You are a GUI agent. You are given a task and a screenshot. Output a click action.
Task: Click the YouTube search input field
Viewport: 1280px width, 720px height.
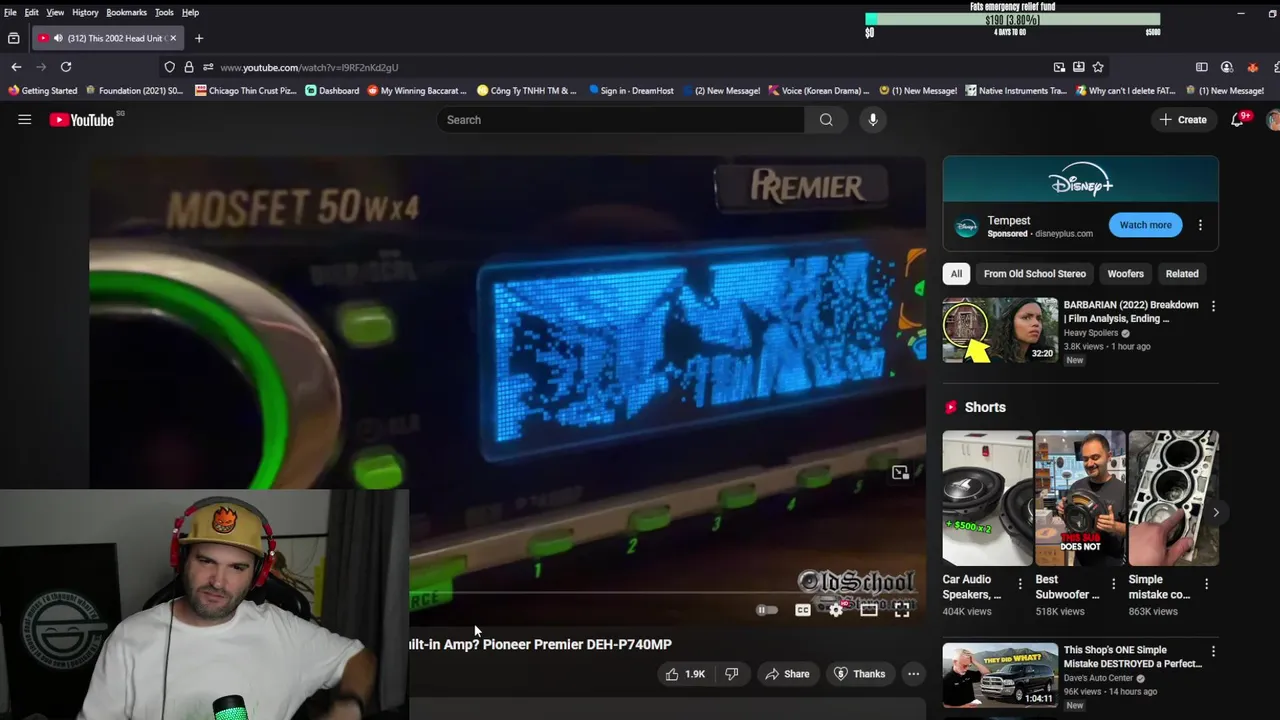(620, 120)
